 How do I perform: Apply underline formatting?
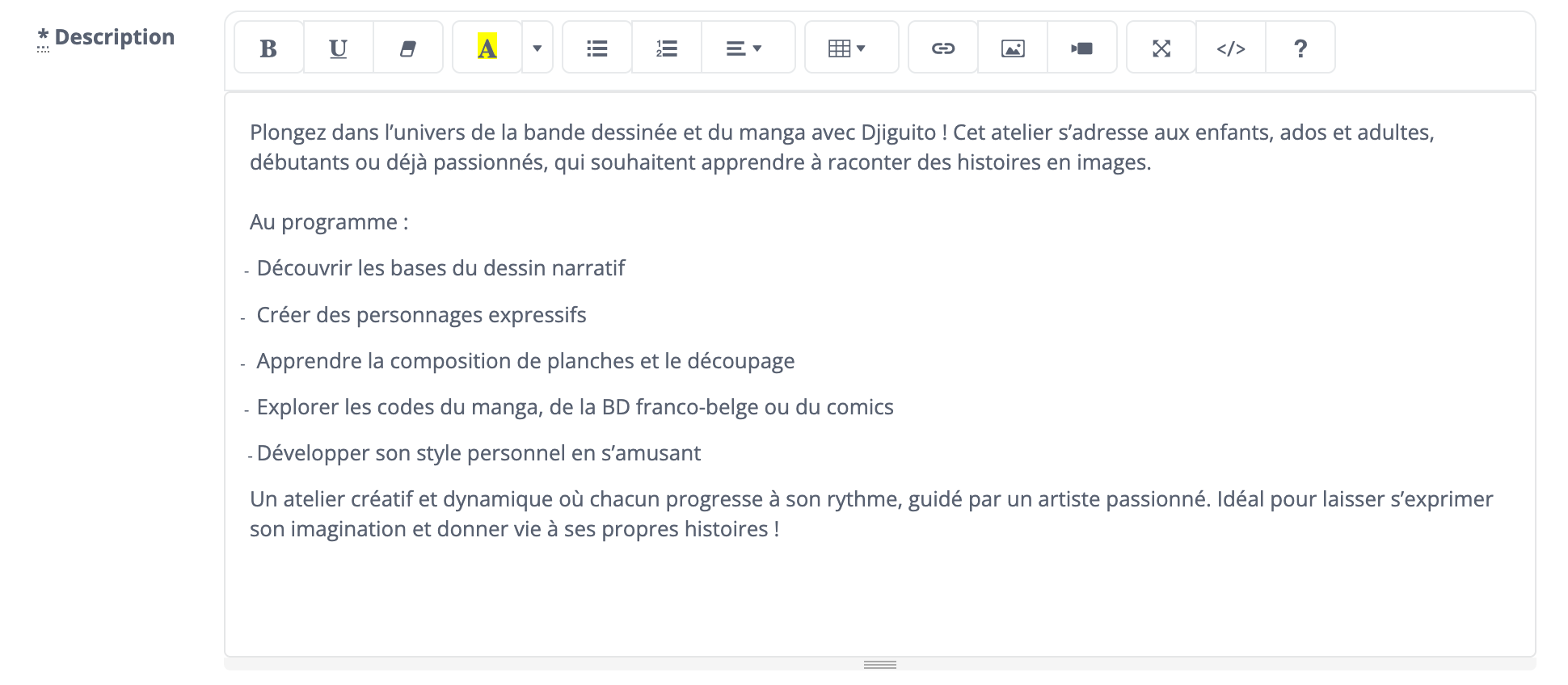click(x=339, y=48)
